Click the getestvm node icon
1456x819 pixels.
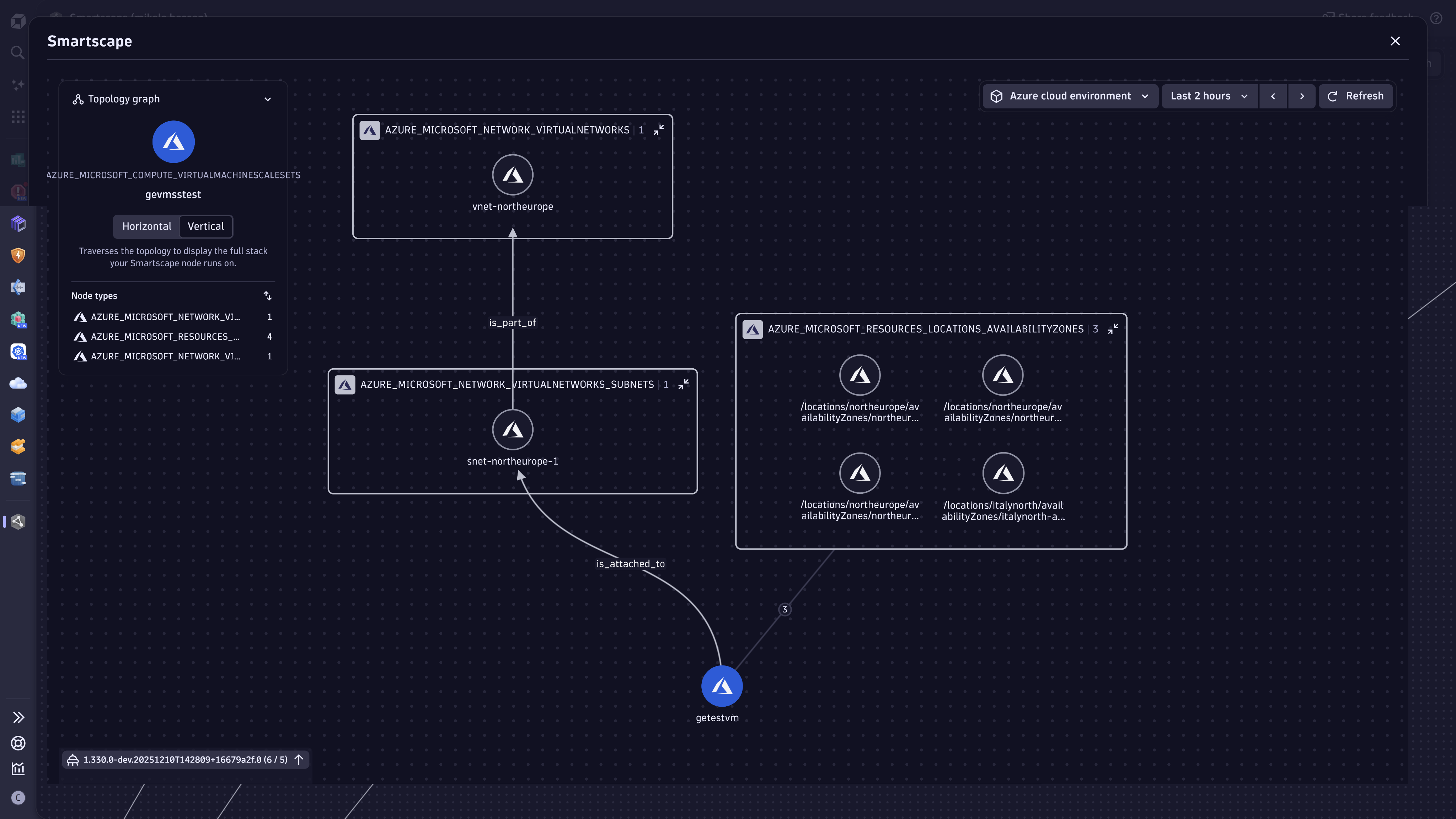point(722,686)
